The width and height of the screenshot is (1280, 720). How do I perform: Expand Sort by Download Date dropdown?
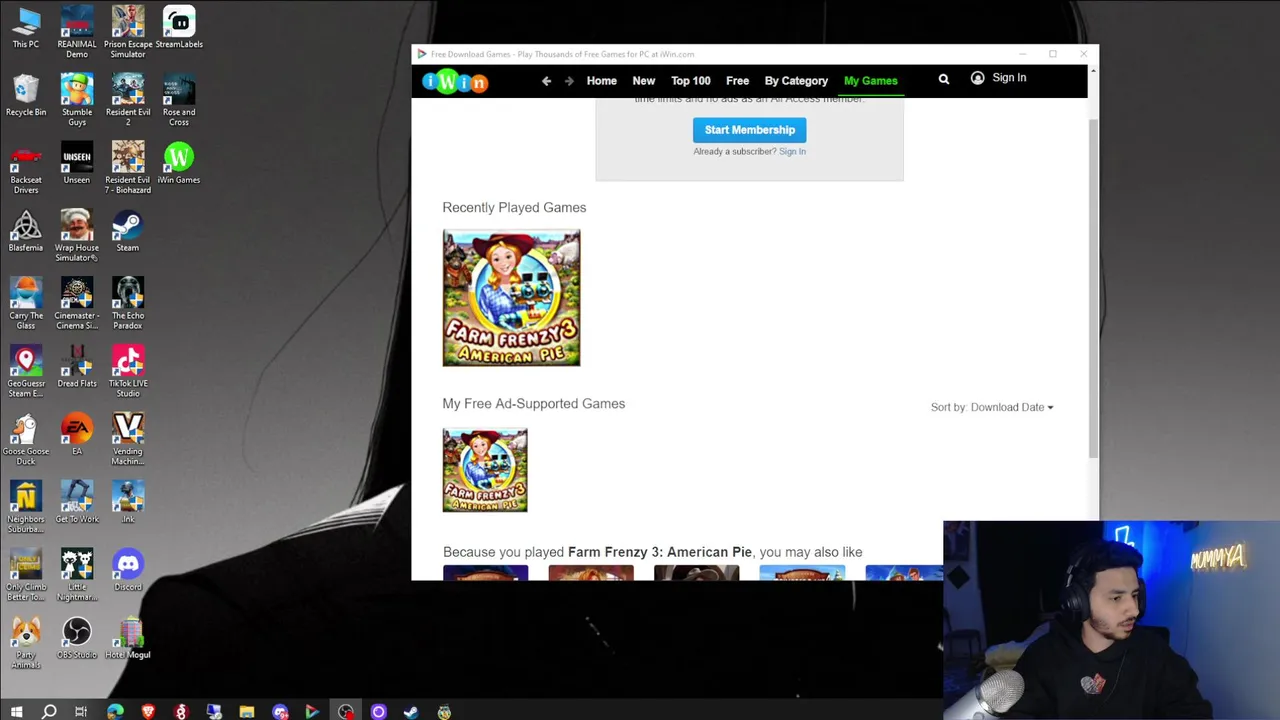[992, 407]
